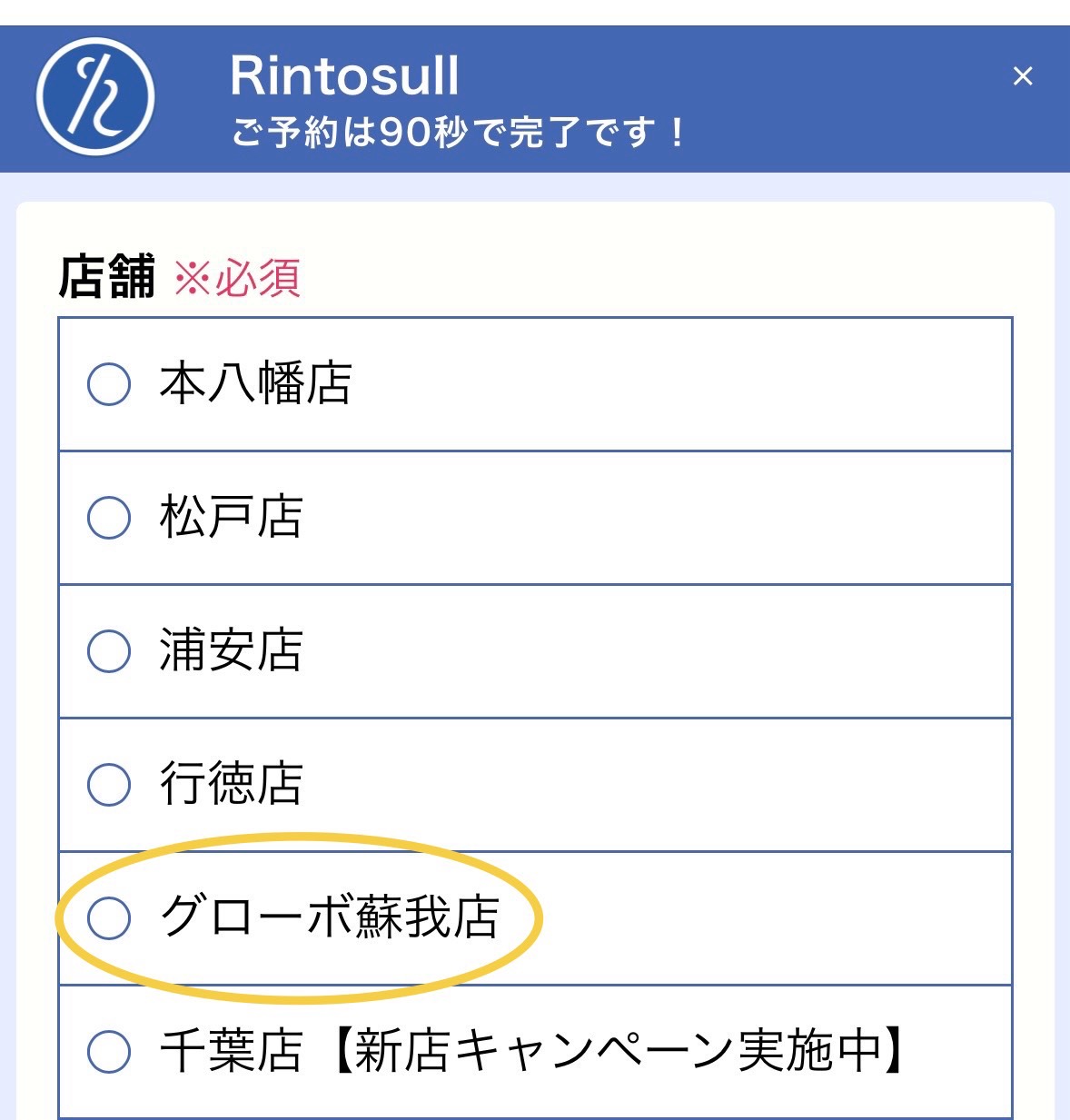Screen dimensions: 1070x1120
Task: Click the Rintosull title in the header
Action: 344,75
